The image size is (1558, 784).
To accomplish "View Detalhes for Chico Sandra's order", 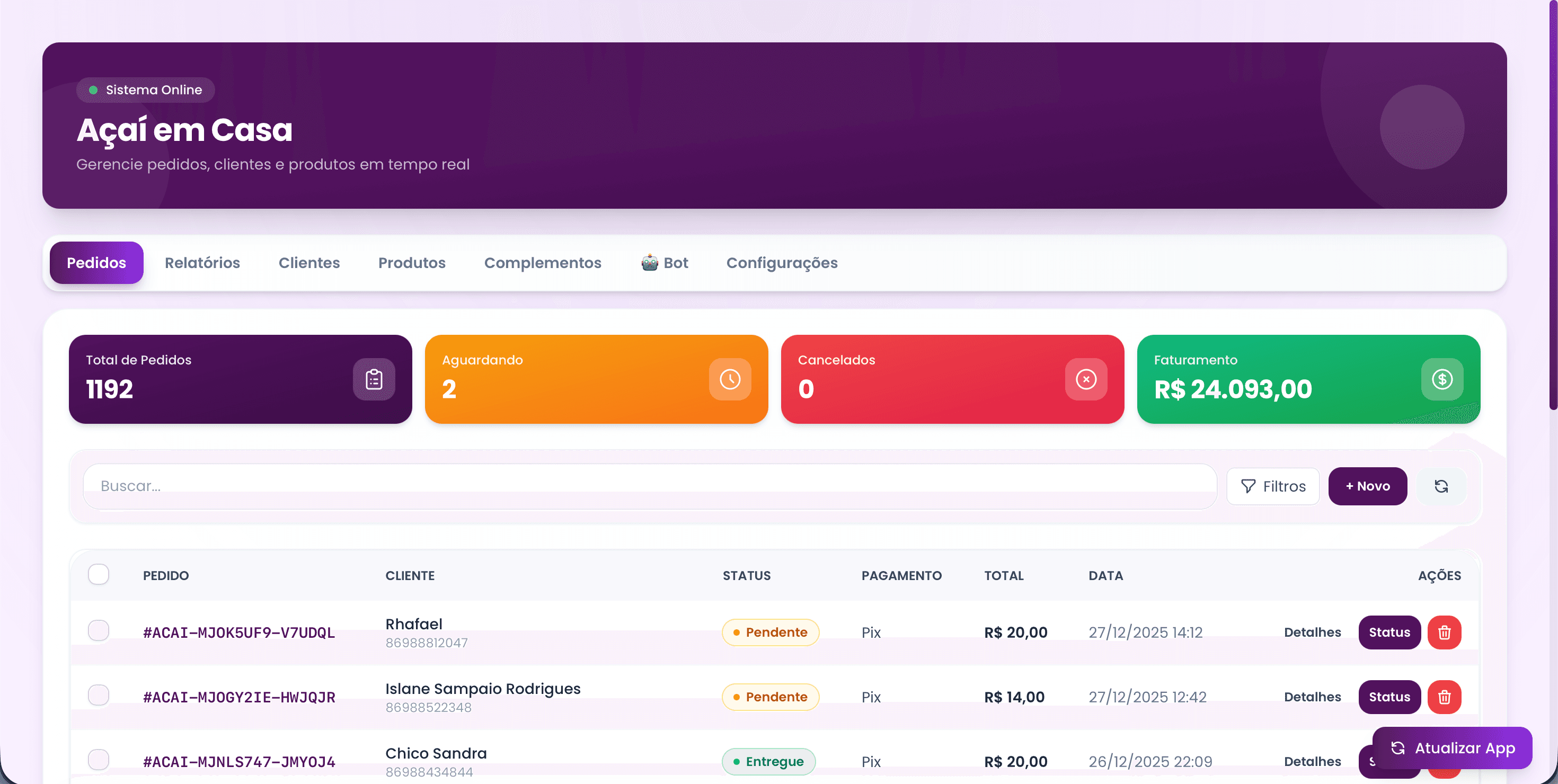I will pos(1312,762).
